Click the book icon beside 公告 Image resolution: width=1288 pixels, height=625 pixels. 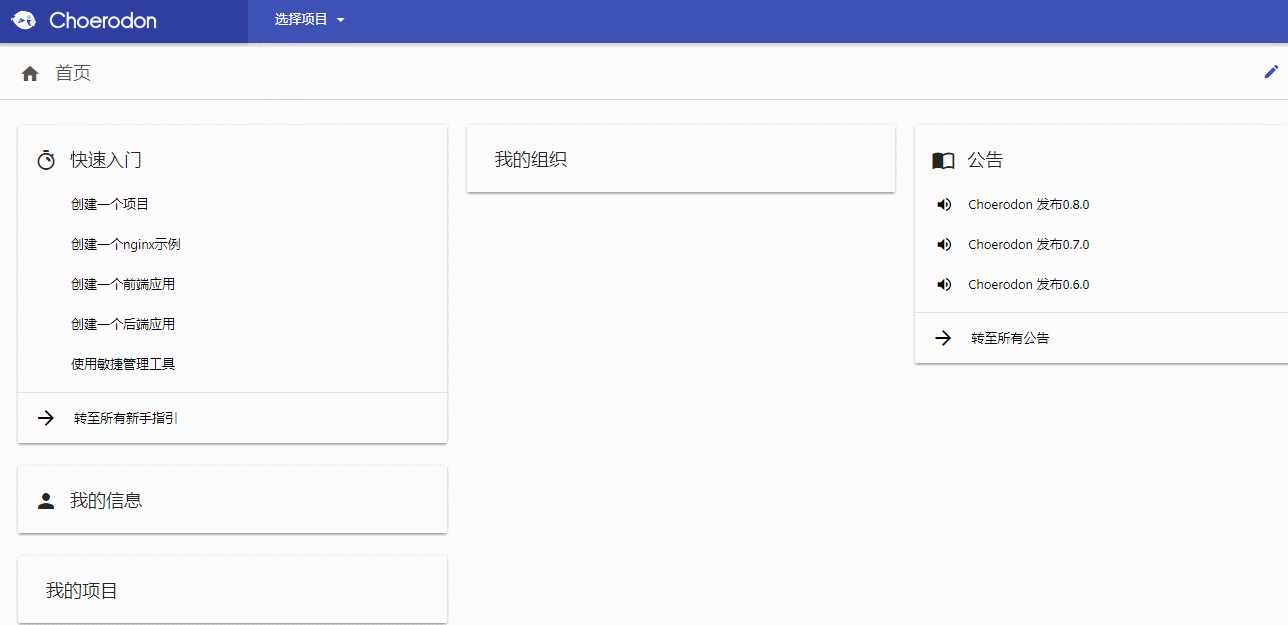point(943,160)
